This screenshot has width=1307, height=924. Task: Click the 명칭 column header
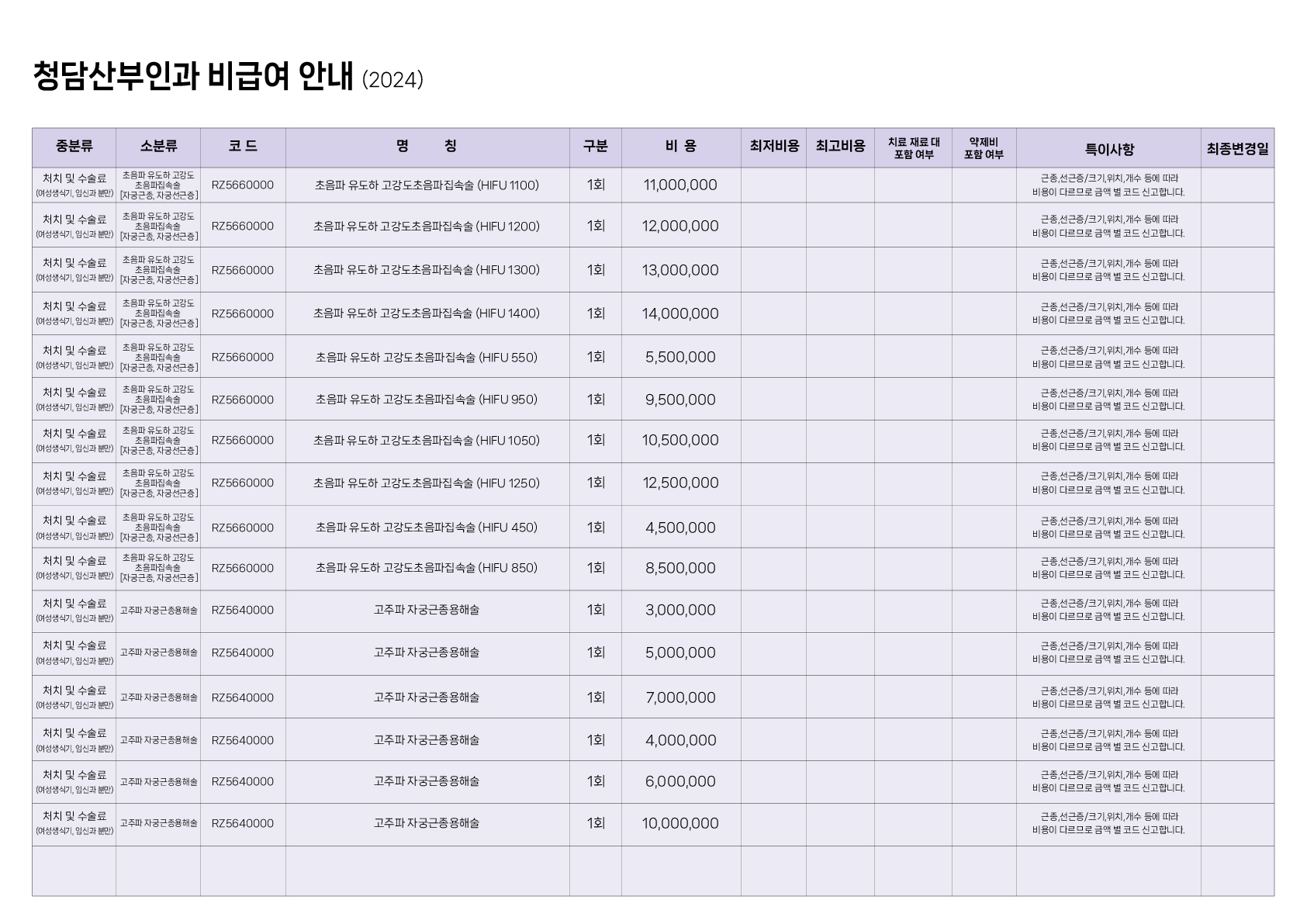pos(427,146)
